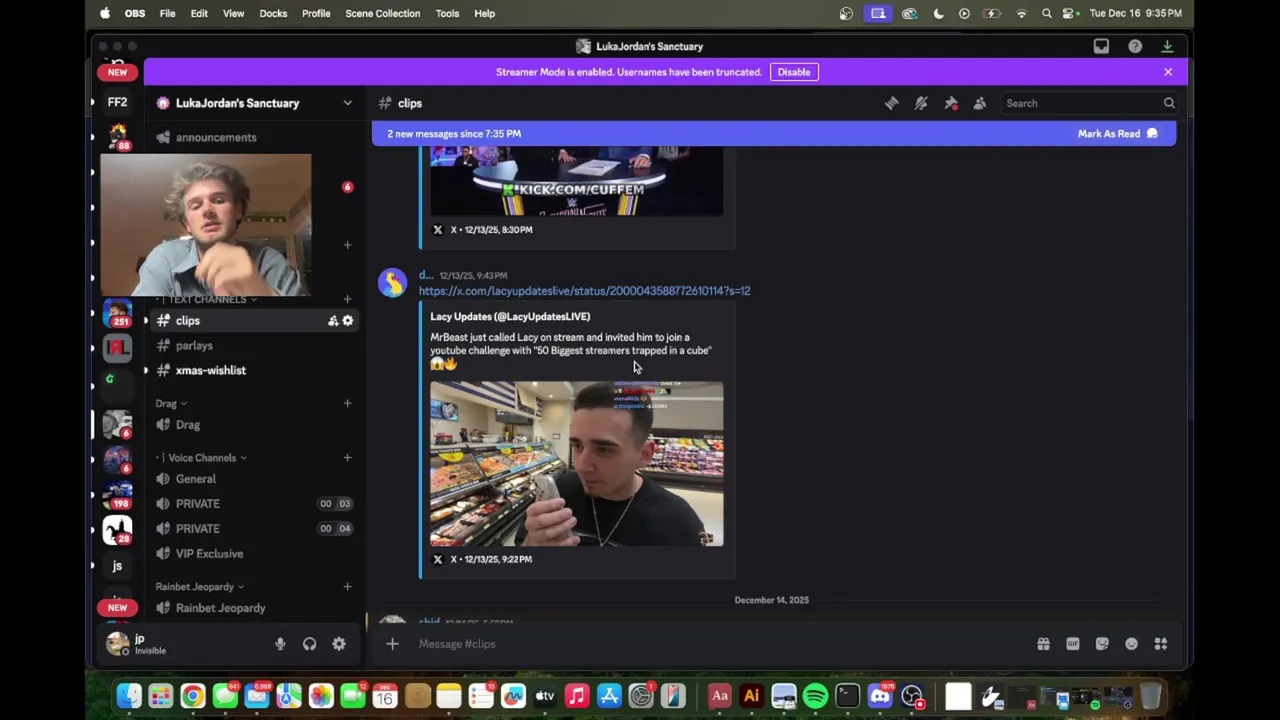Open the Profile menu
1280x720 pixels.
pos(316,13)
